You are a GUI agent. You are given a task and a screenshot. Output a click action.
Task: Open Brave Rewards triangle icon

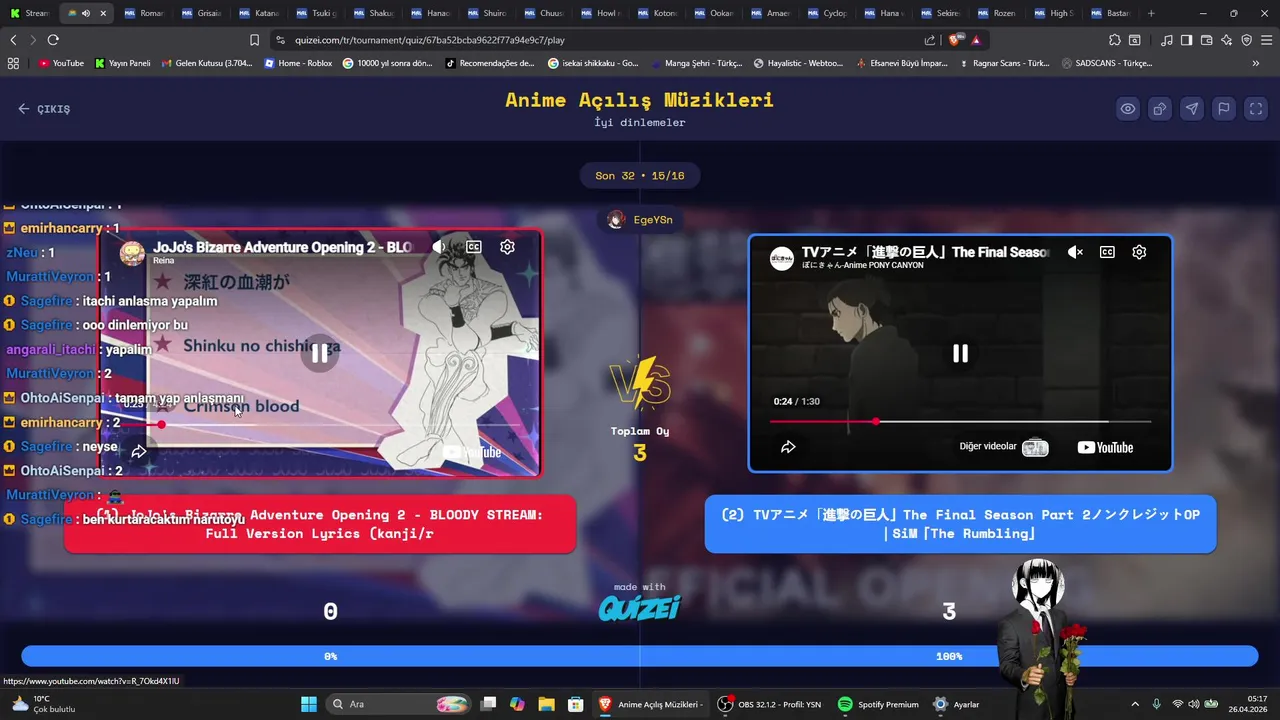tap(976, 40)
